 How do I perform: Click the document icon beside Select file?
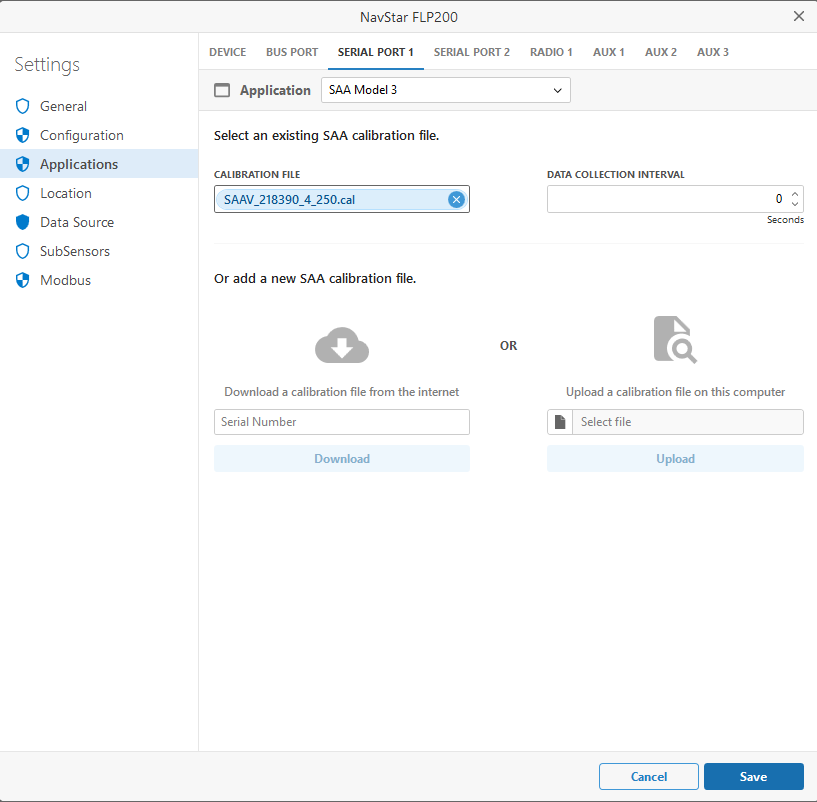(x=560, y=422)
